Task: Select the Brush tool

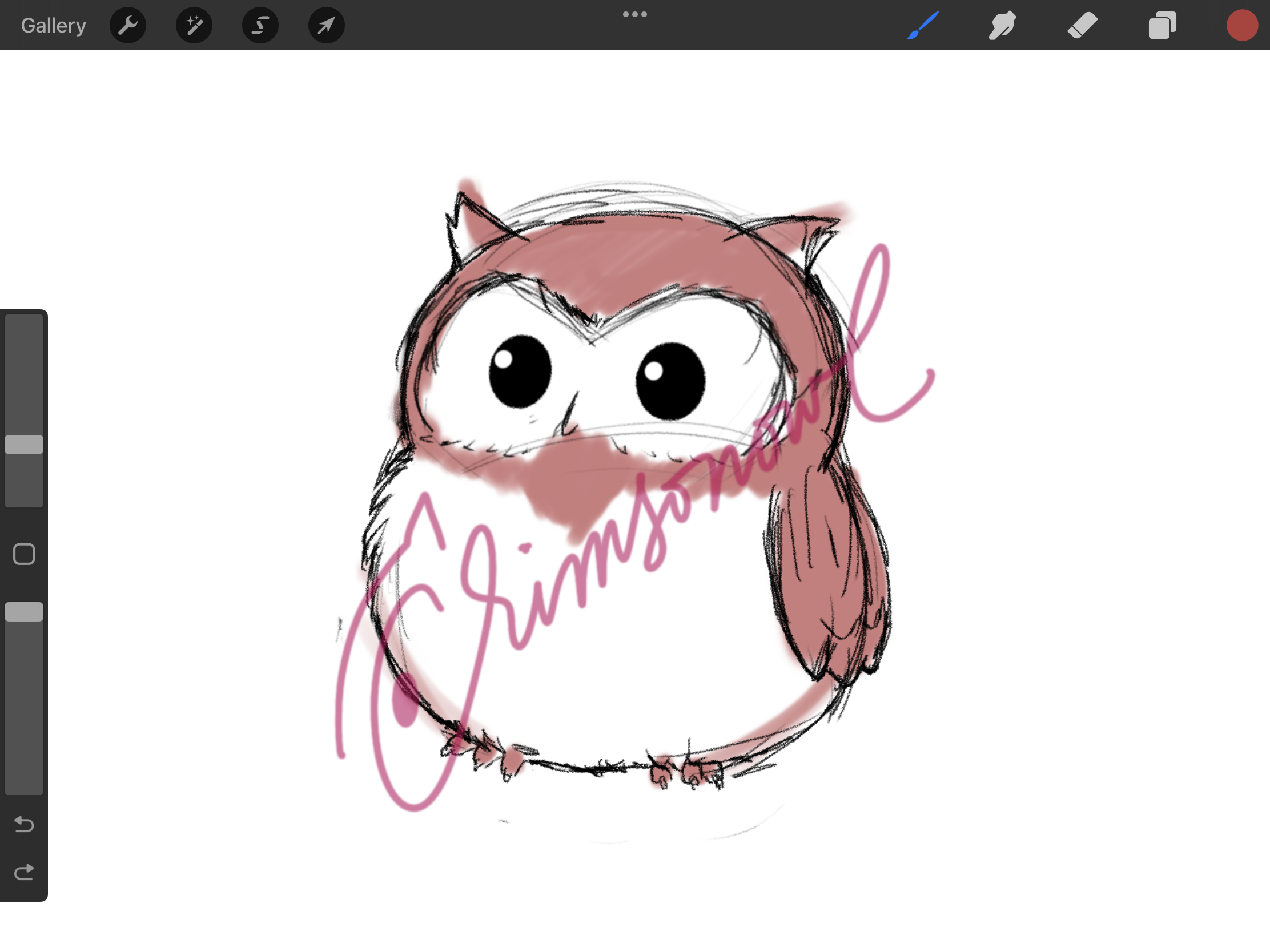Action: (923, 25)
